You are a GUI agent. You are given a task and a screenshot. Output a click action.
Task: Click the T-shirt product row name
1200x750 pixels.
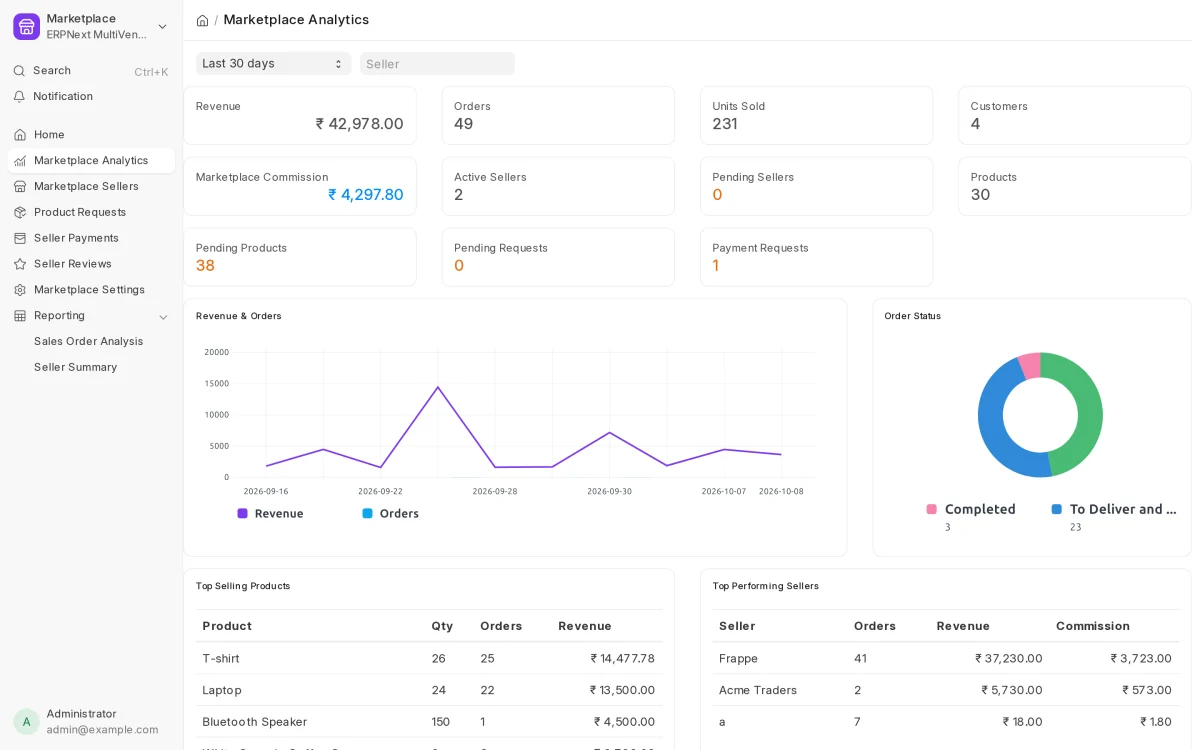(221, 659)
